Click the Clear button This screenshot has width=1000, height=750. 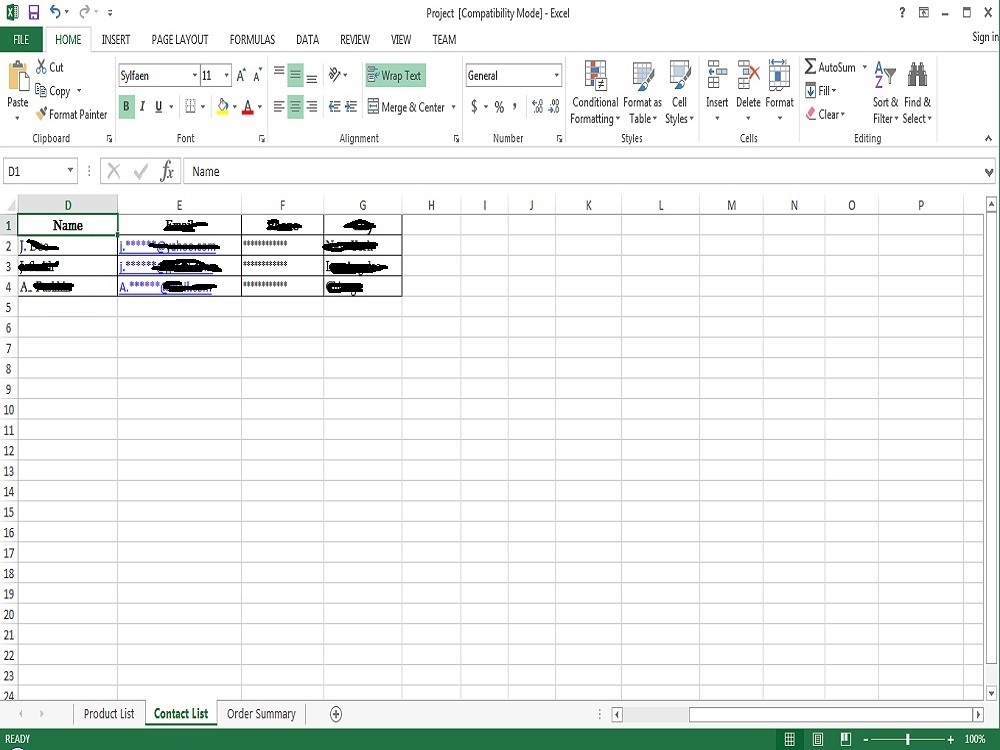[x=825, y=114]
